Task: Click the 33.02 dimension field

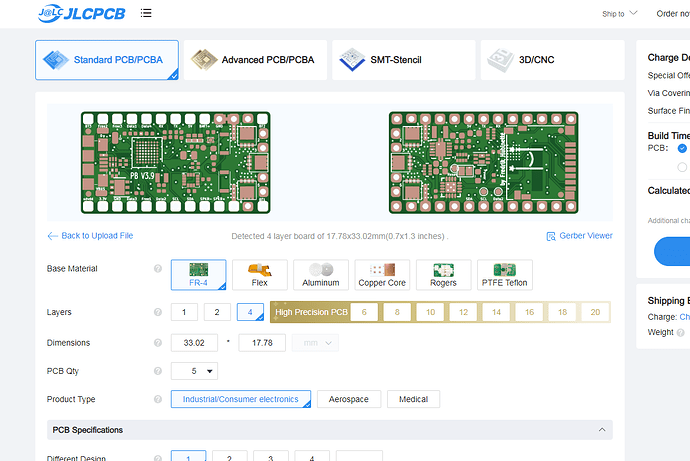Action: pyautogui.click(x=194, y=343)
